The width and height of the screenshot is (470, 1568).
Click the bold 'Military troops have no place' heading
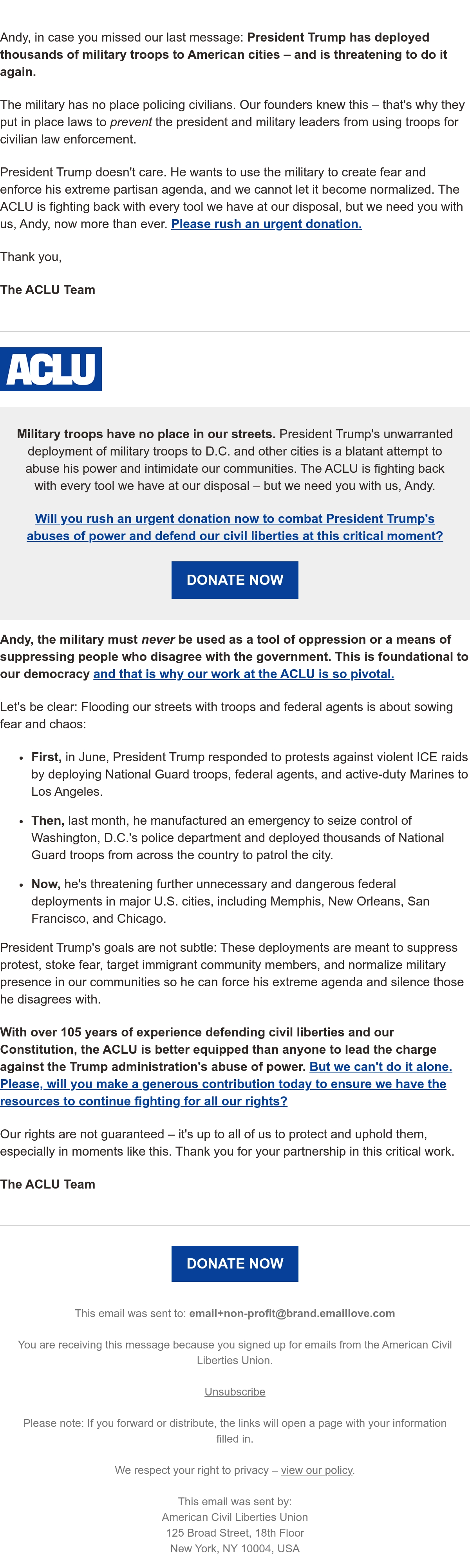pyautogui.click(x=146, y=434)
